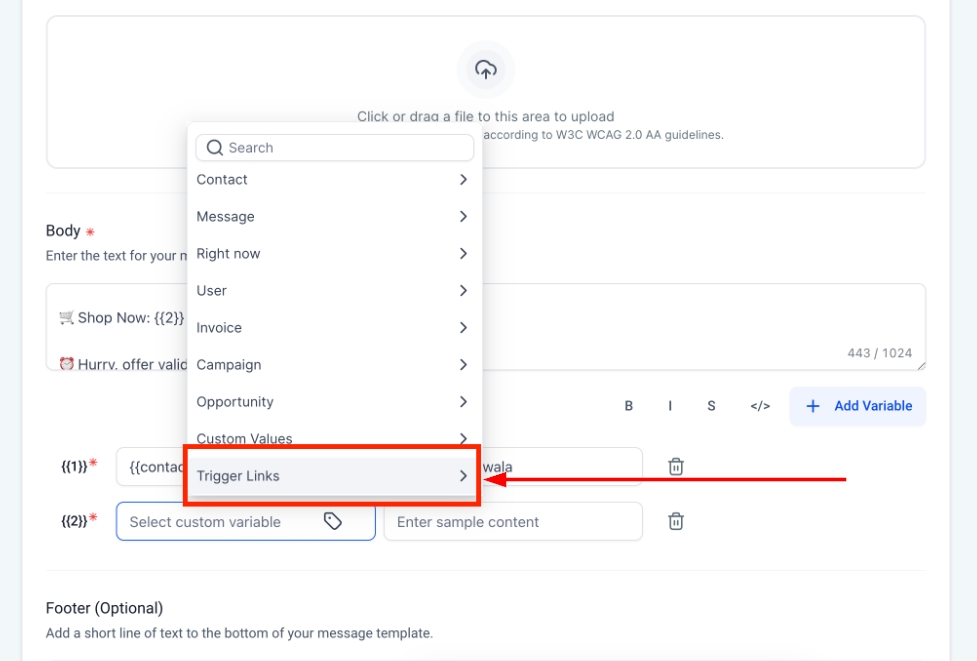977x661 pixels.
Task: Open the Right now submenu
Action: tap(333, 254)
